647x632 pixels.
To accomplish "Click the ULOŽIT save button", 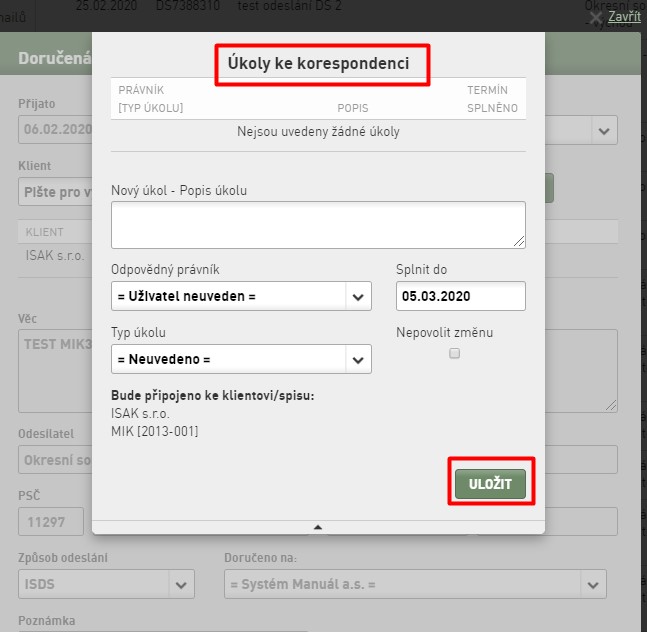I will coord(490,484).
